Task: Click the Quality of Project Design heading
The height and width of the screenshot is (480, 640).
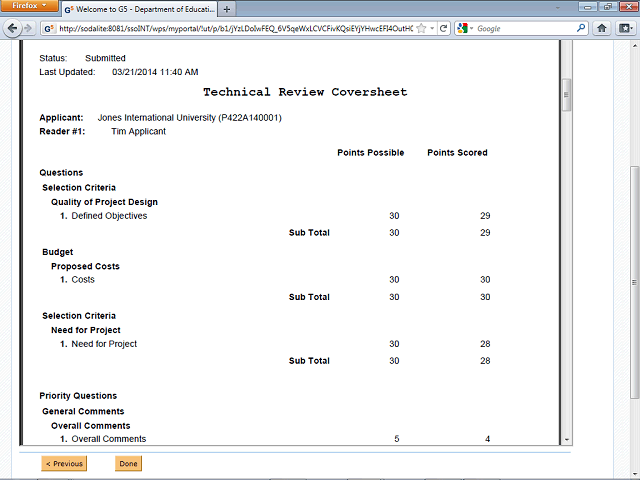Action: [104, 202]
